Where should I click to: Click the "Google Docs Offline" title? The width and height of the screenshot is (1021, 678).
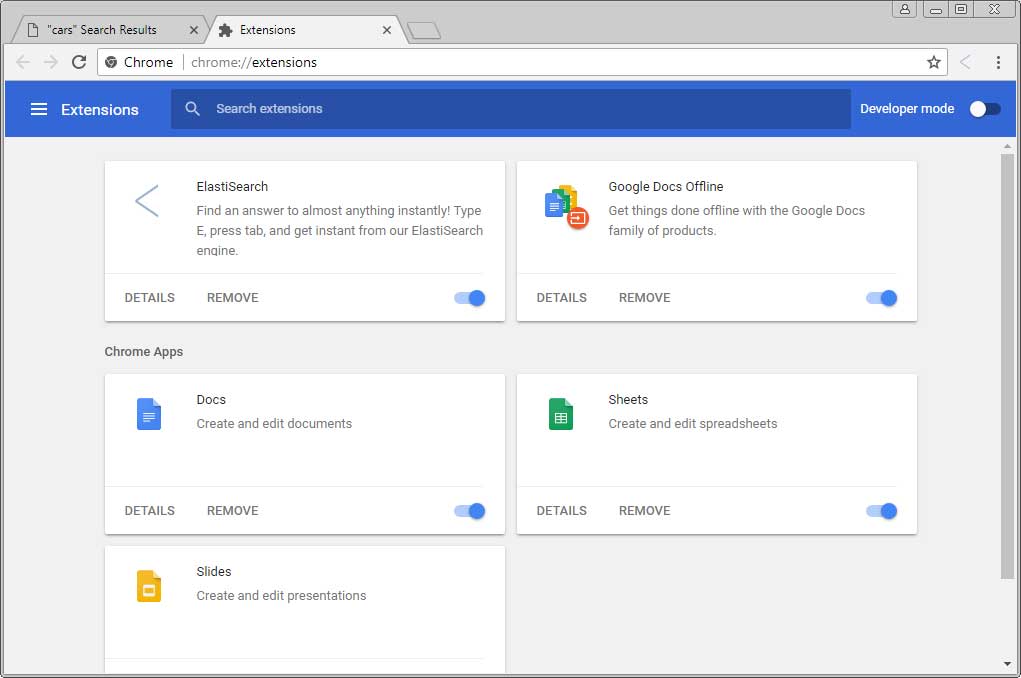(x=665, y=186)
